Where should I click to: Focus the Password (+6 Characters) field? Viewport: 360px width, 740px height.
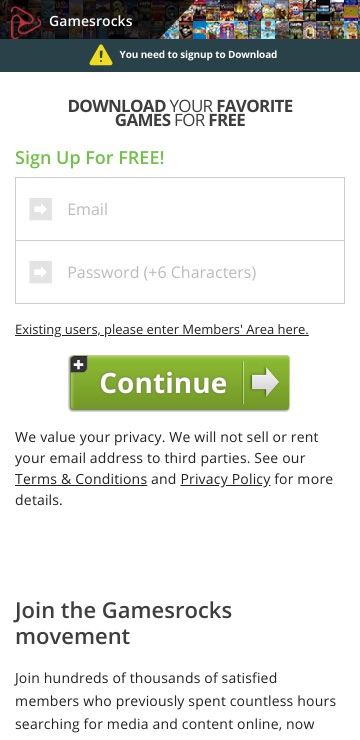tap(180, 272)
